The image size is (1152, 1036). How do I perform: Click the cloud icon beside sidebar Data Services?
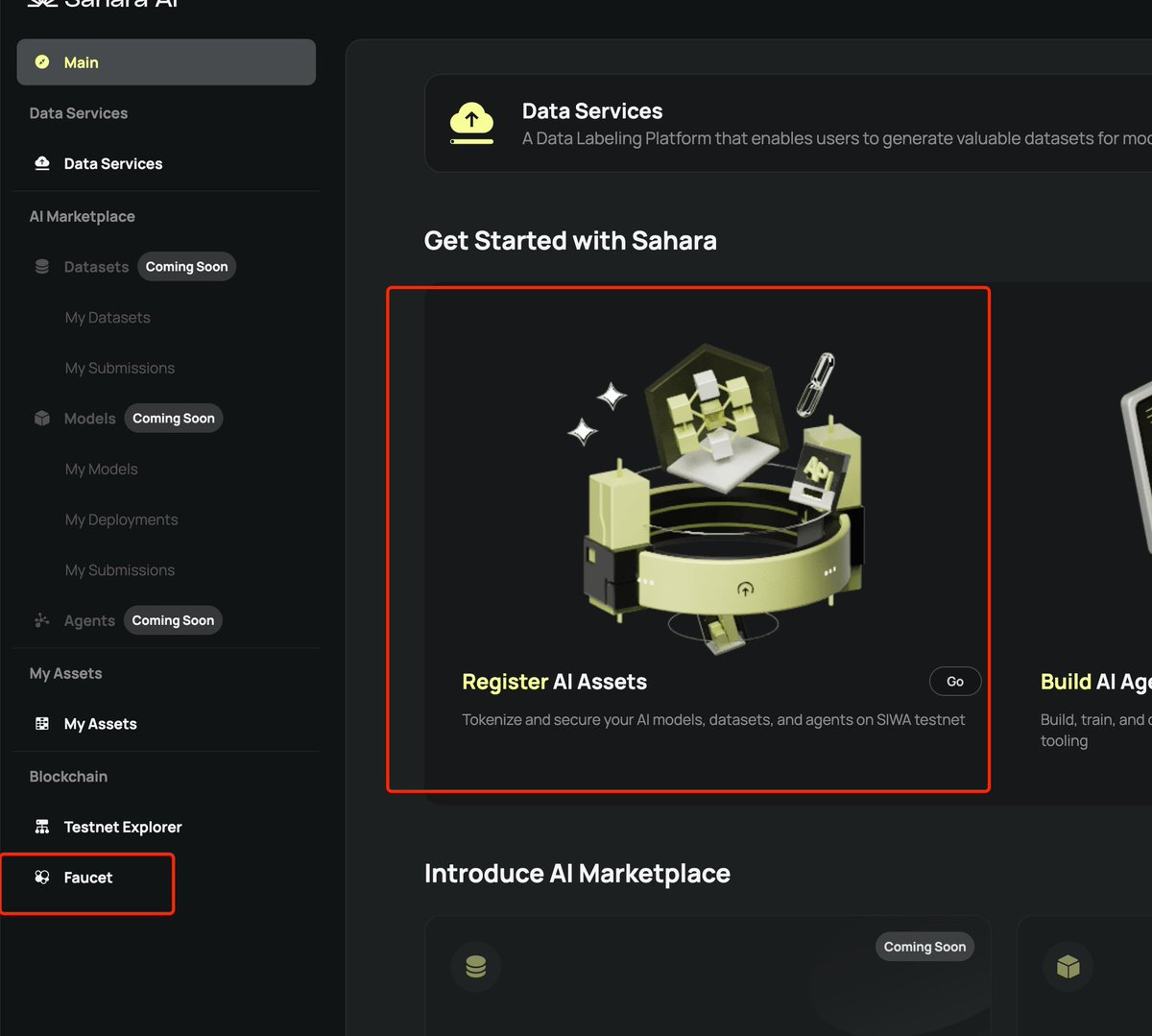click(x=42, y=163)
